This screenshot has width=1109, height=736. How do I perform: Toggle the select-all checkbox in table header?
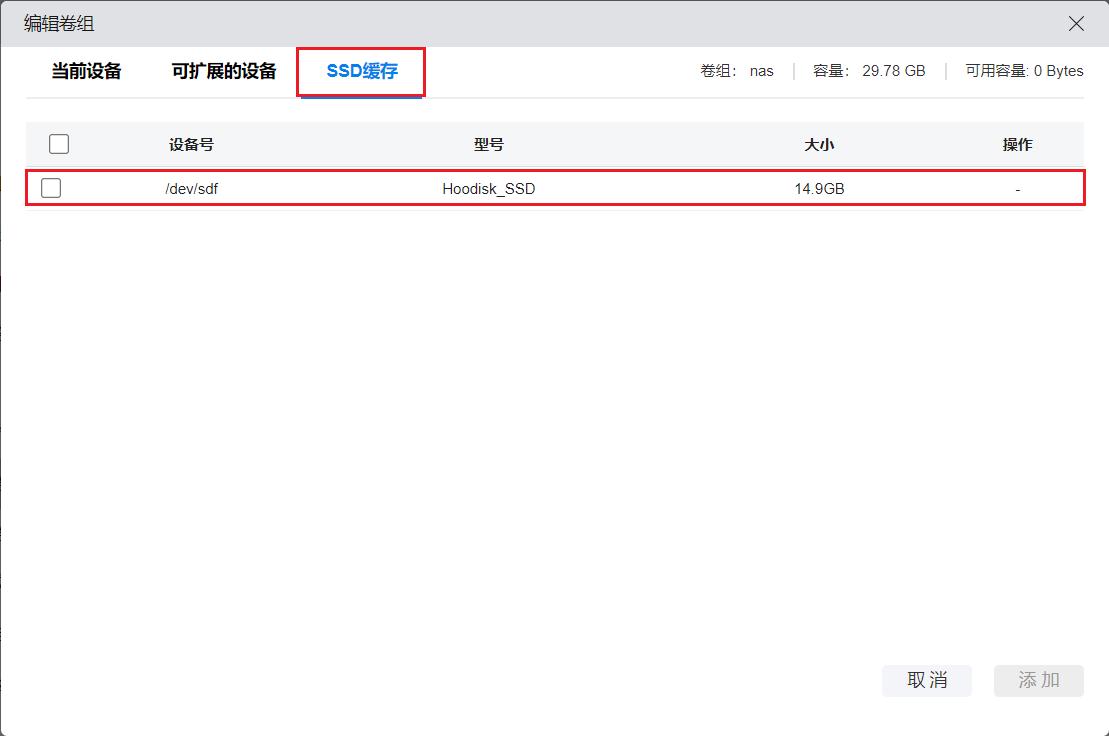(59, 144)
